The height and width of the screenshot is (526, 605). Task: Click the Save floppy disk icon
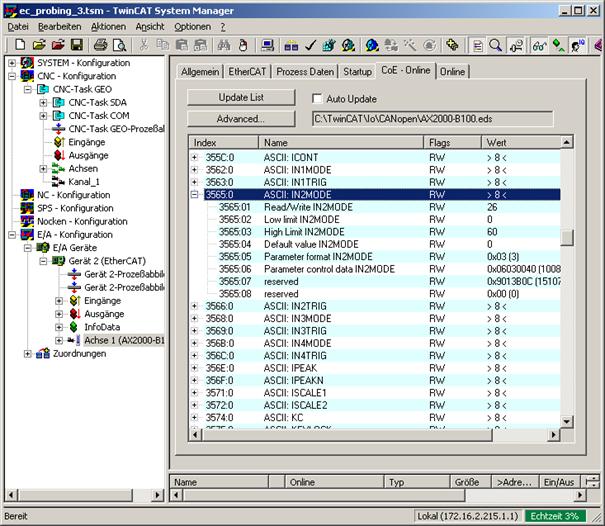click(77, 45)
